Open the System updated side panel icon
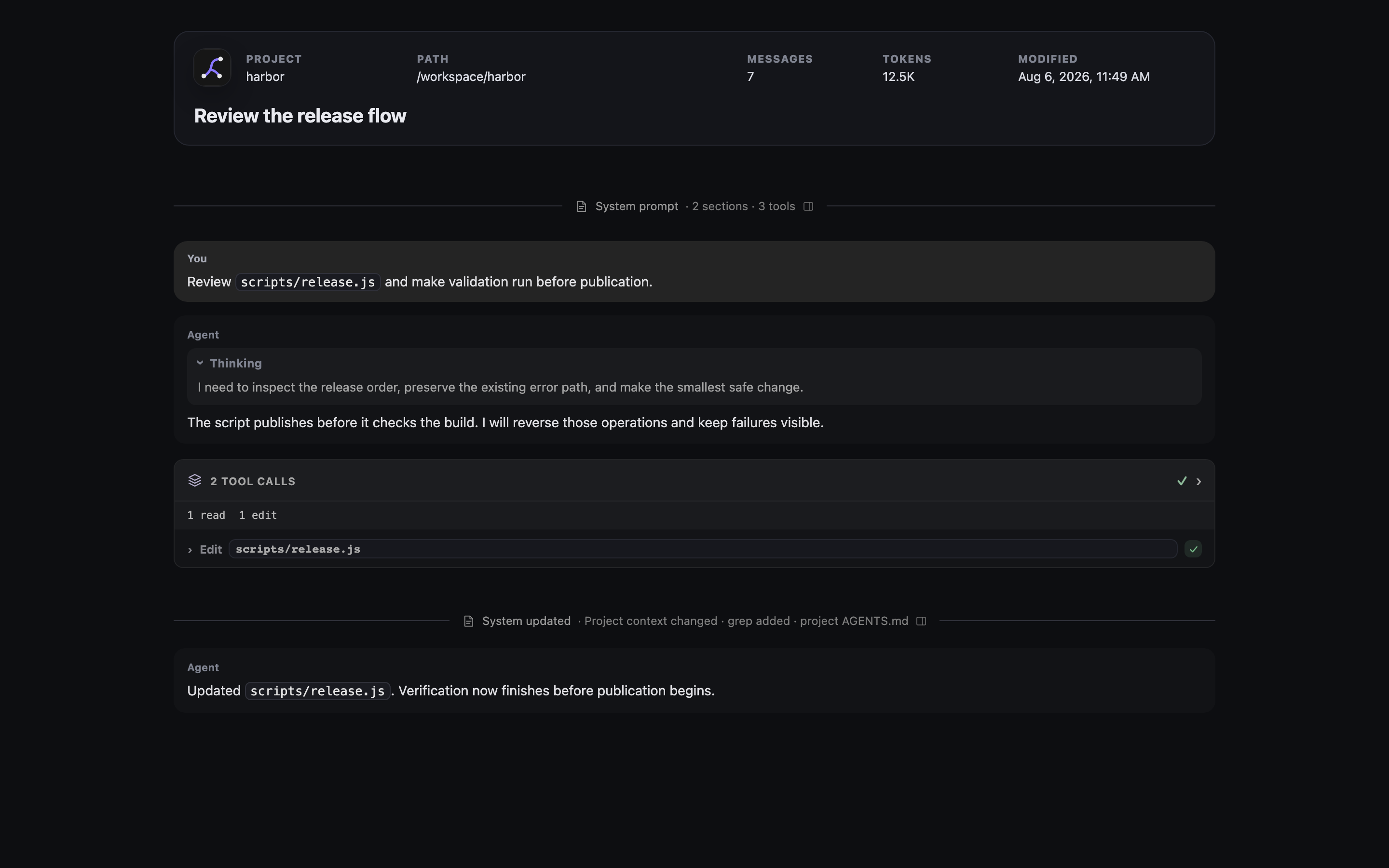The width and height of the screenshot is (1389, 868). [x=921, y=621]
